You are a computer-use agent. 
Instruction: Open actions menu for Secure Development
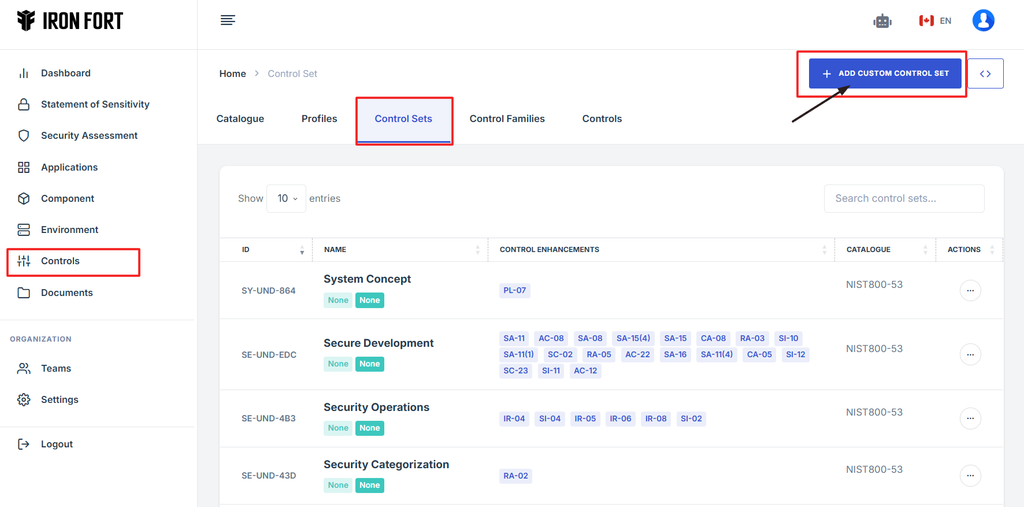(x=970, y=354)
